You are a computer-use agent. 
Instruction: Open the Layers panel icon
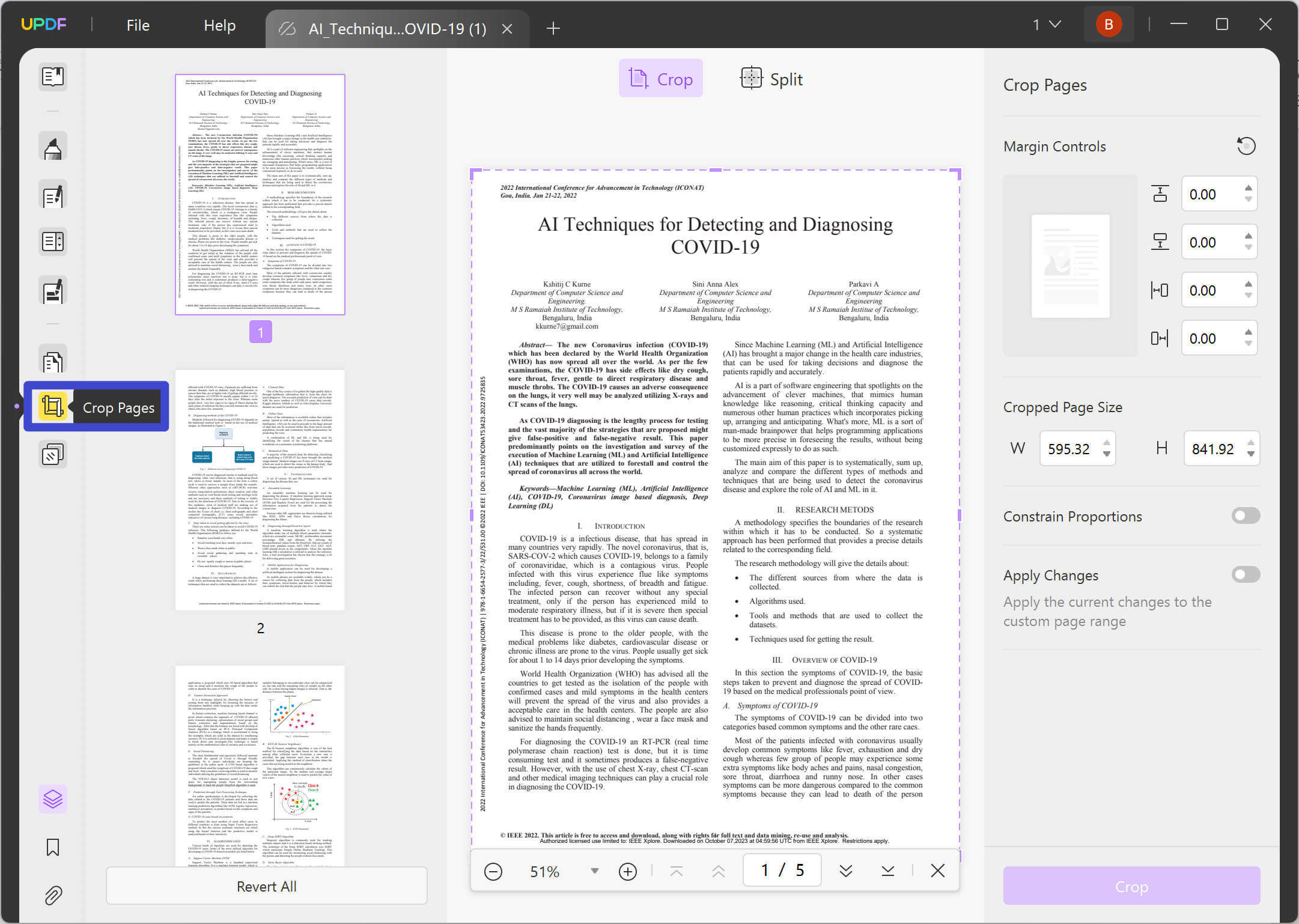(53, 799)
